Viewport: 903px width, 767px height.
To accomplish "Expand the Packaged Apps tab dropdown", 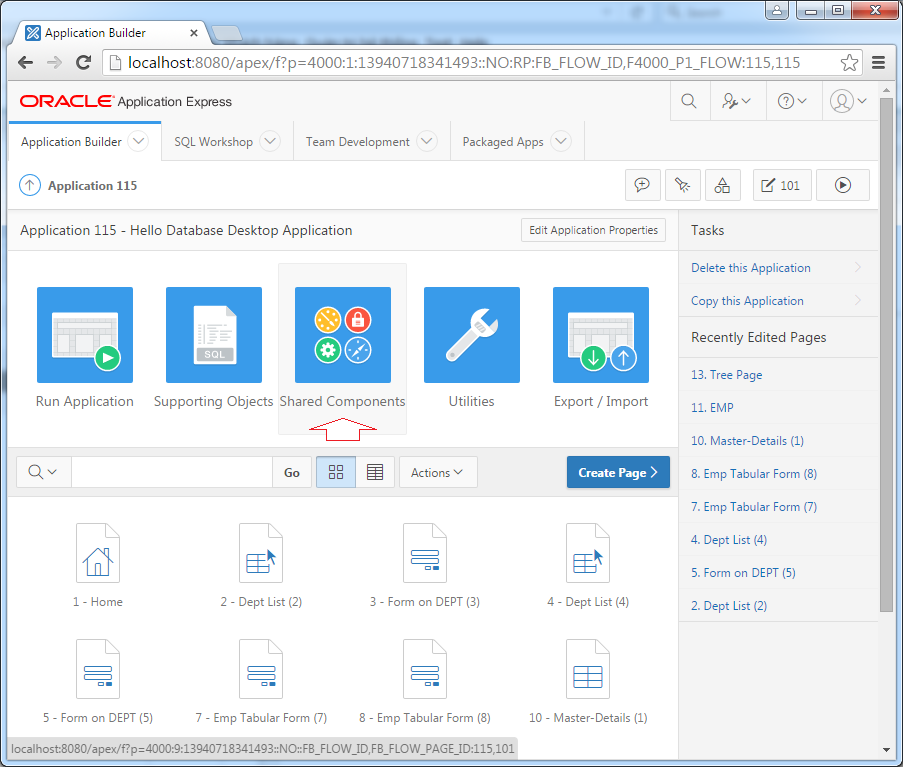I will tap(561, 141).
